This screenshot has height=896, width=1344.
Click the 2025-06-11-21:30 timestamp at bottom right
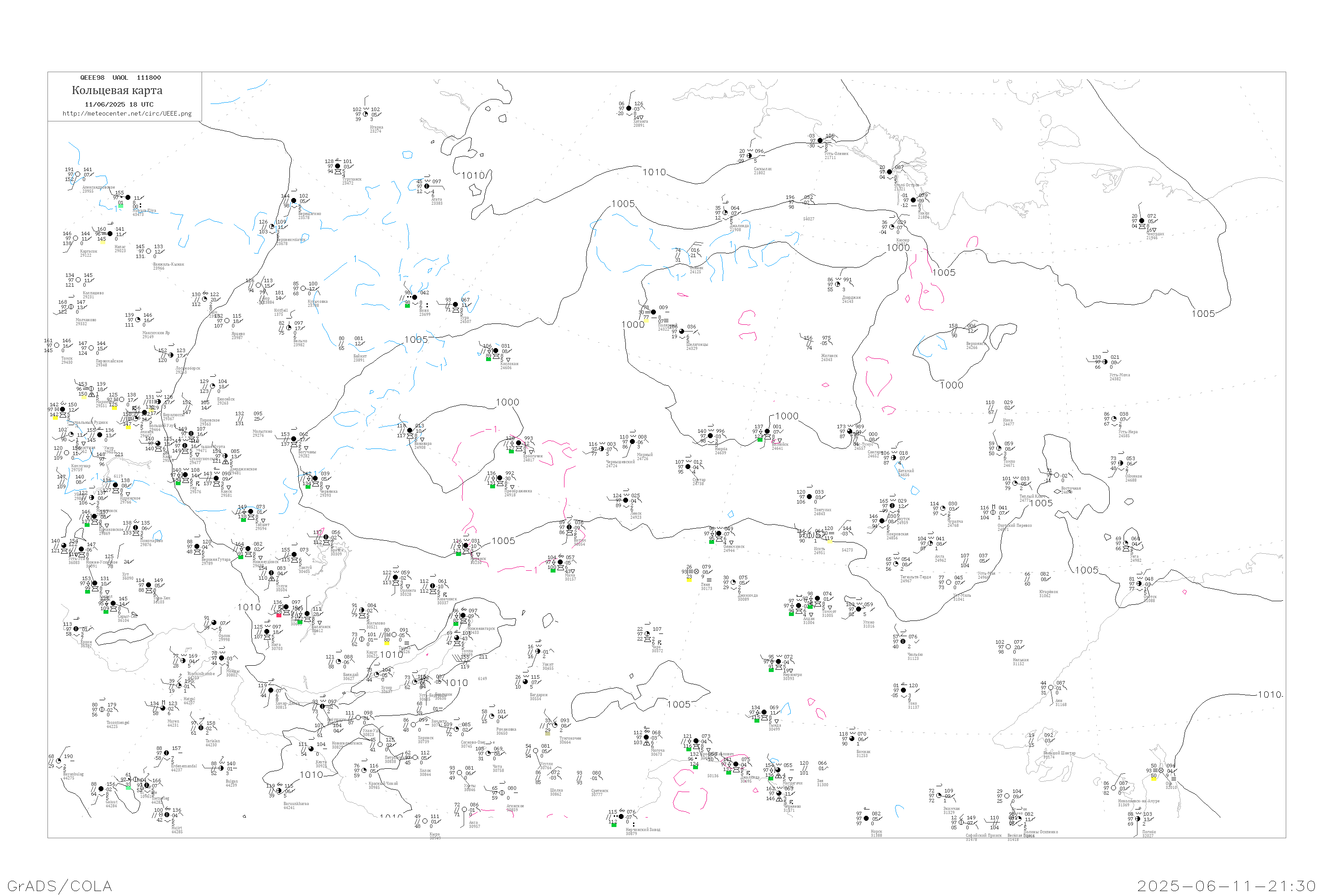1226,886
